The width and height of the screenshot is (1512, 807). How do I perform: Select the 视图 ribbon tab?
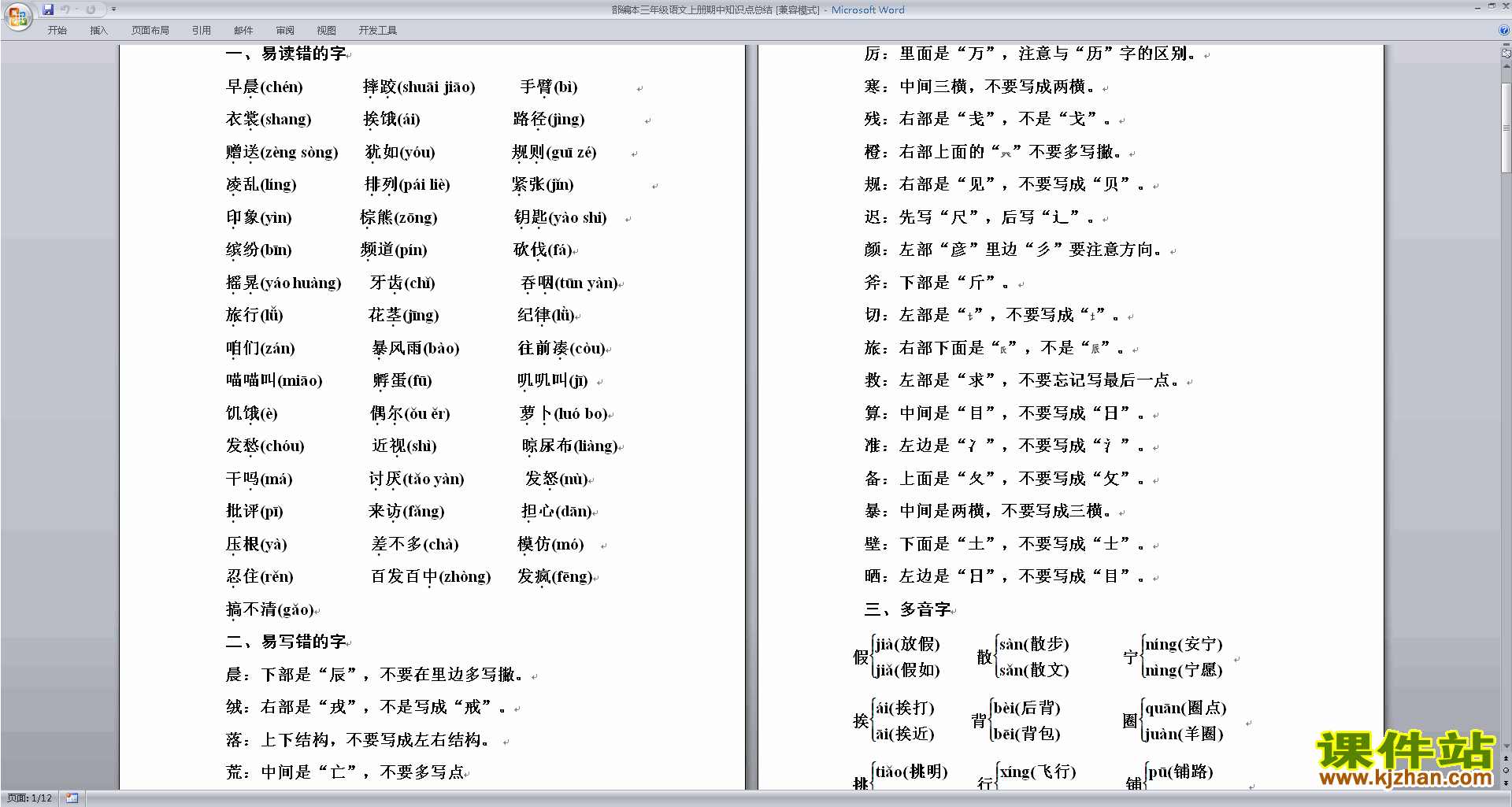326,30
